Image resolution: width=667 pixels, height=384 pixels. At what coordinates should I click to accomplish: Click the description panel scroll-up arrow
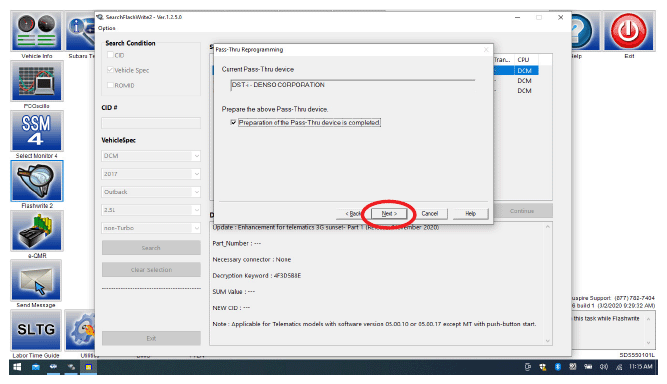547,227
